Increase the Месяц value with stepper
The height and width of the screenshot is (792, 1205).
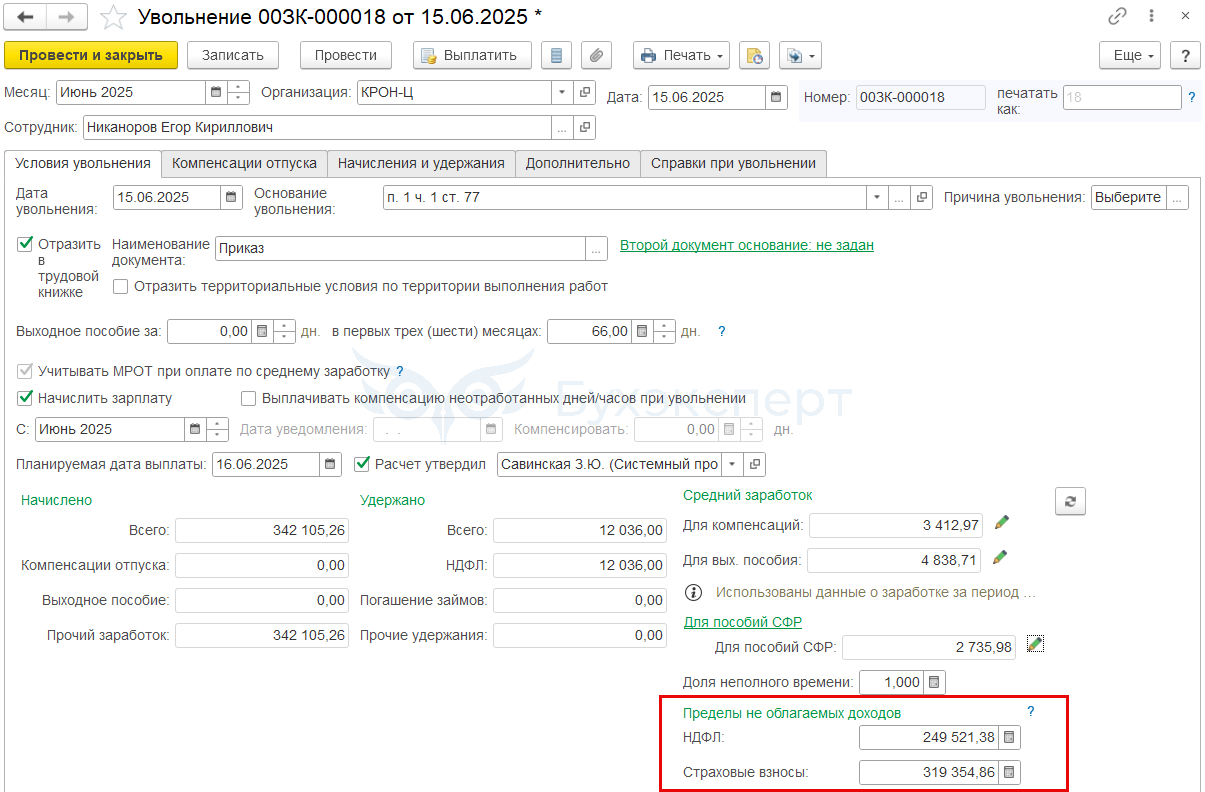pos(238,88)
